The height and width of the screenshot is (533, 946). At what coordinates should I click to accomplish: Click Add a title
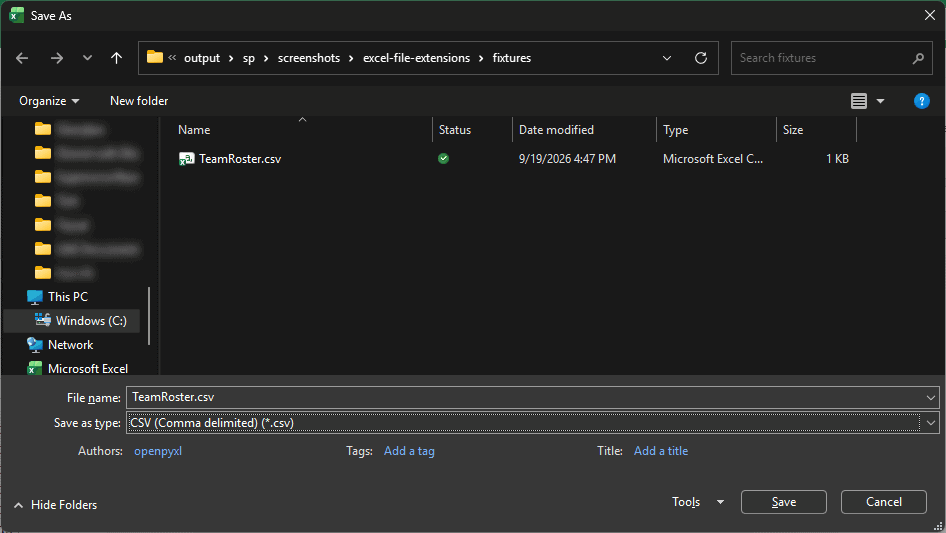[661, 451]
